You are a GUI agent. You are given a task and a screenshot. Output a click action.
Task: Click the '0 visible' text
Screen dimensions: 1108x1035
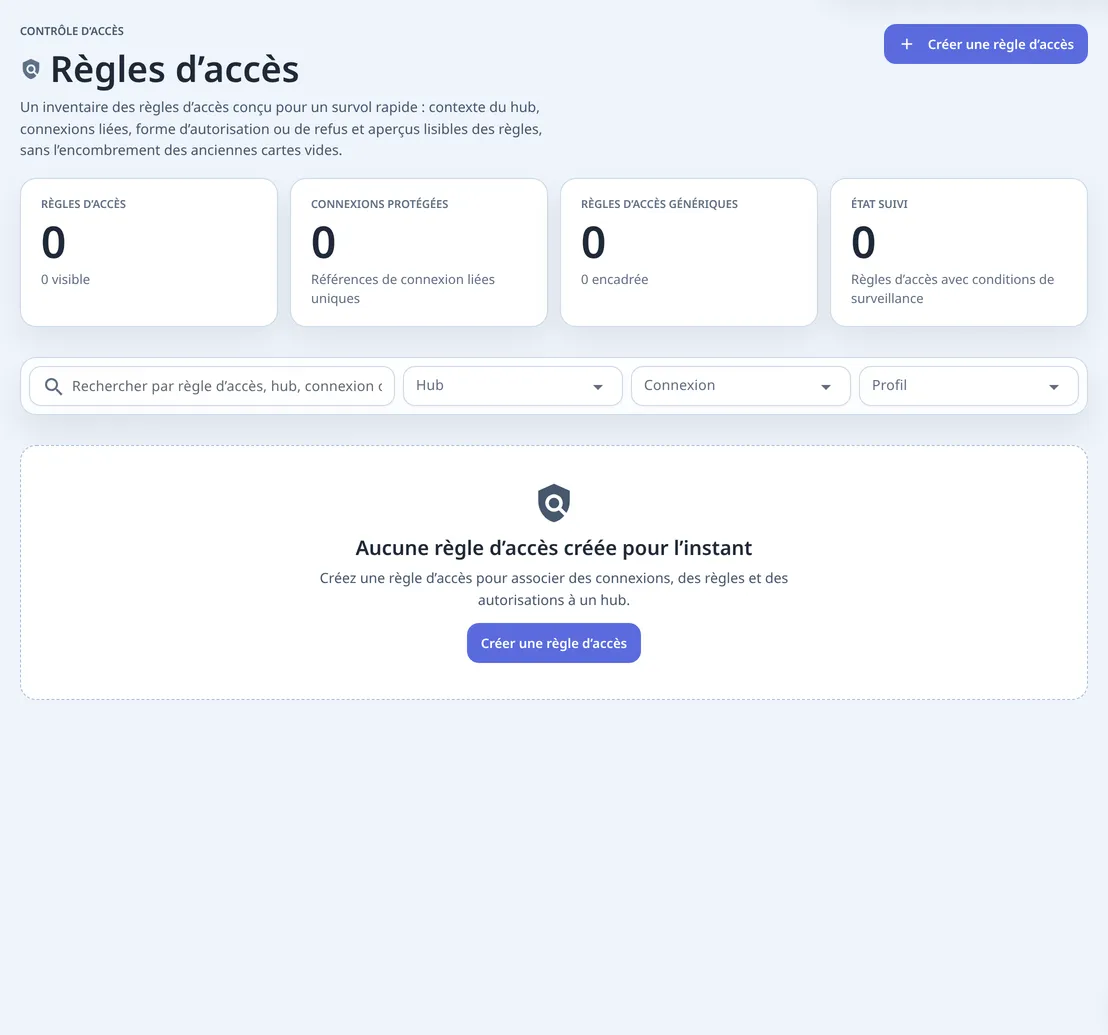point(66,279)
